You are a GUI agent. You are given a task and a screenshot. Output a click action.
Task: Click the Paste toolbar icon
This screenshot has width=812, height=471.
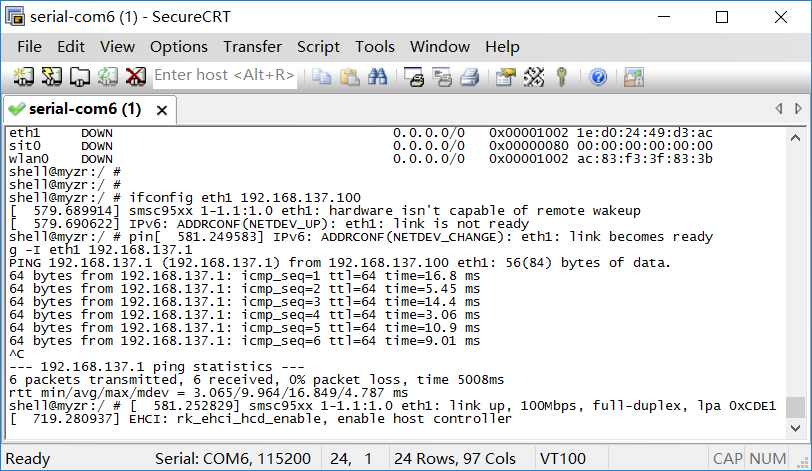(350, 77)
